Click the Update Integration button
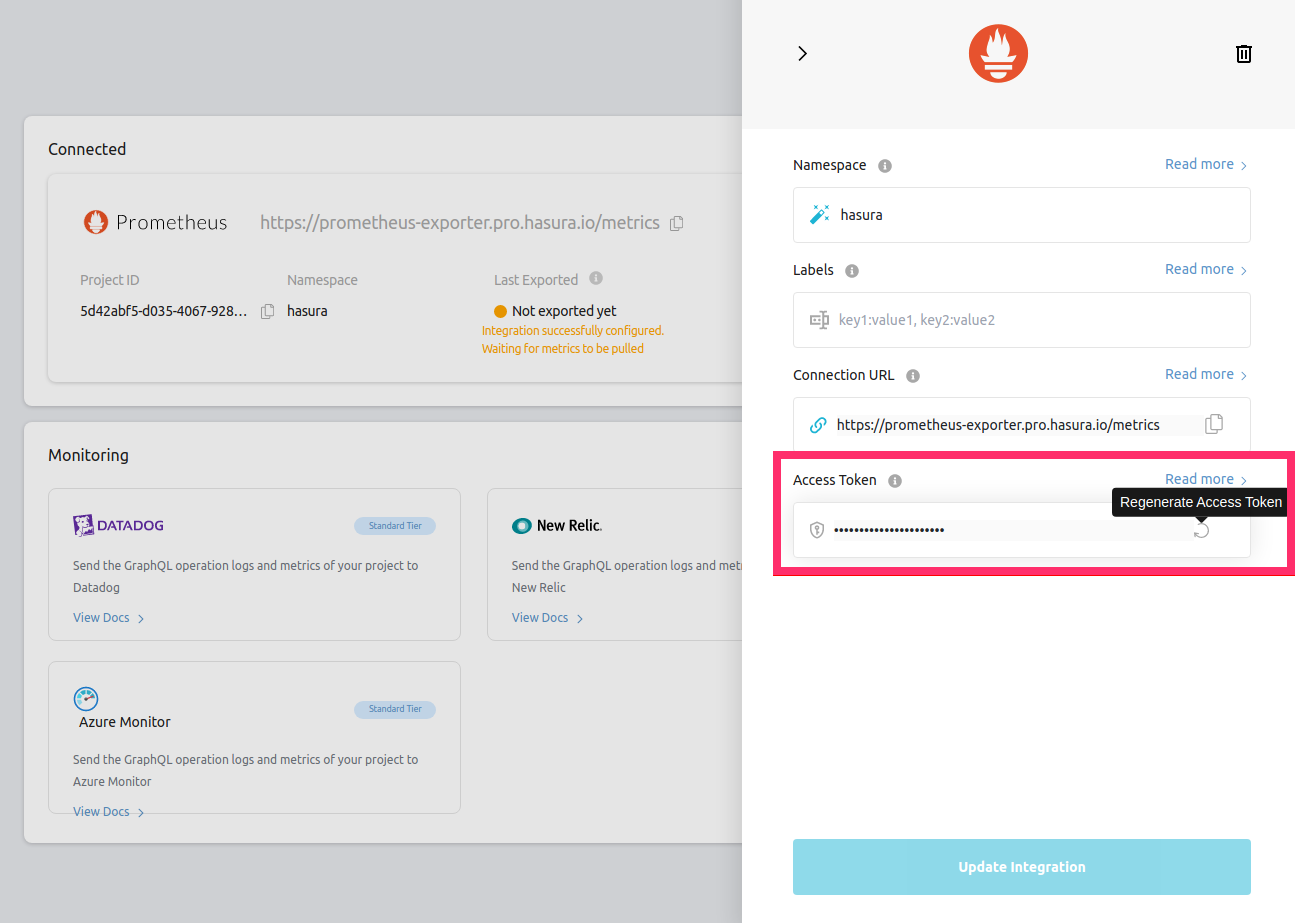 click(1021, 866)
